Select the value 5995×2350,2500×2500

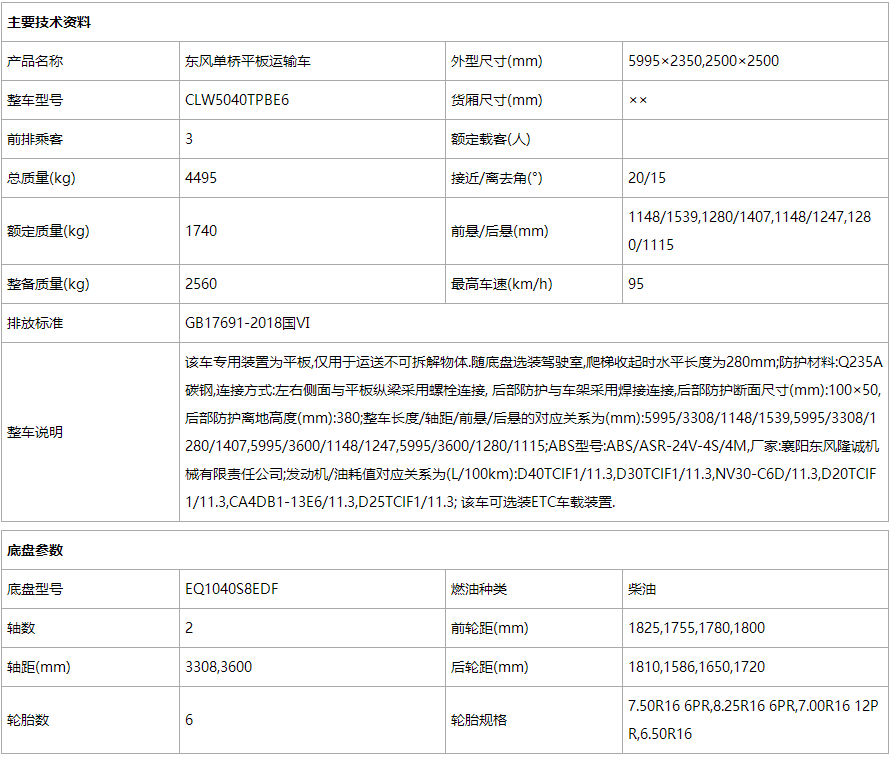click(703, 61)
